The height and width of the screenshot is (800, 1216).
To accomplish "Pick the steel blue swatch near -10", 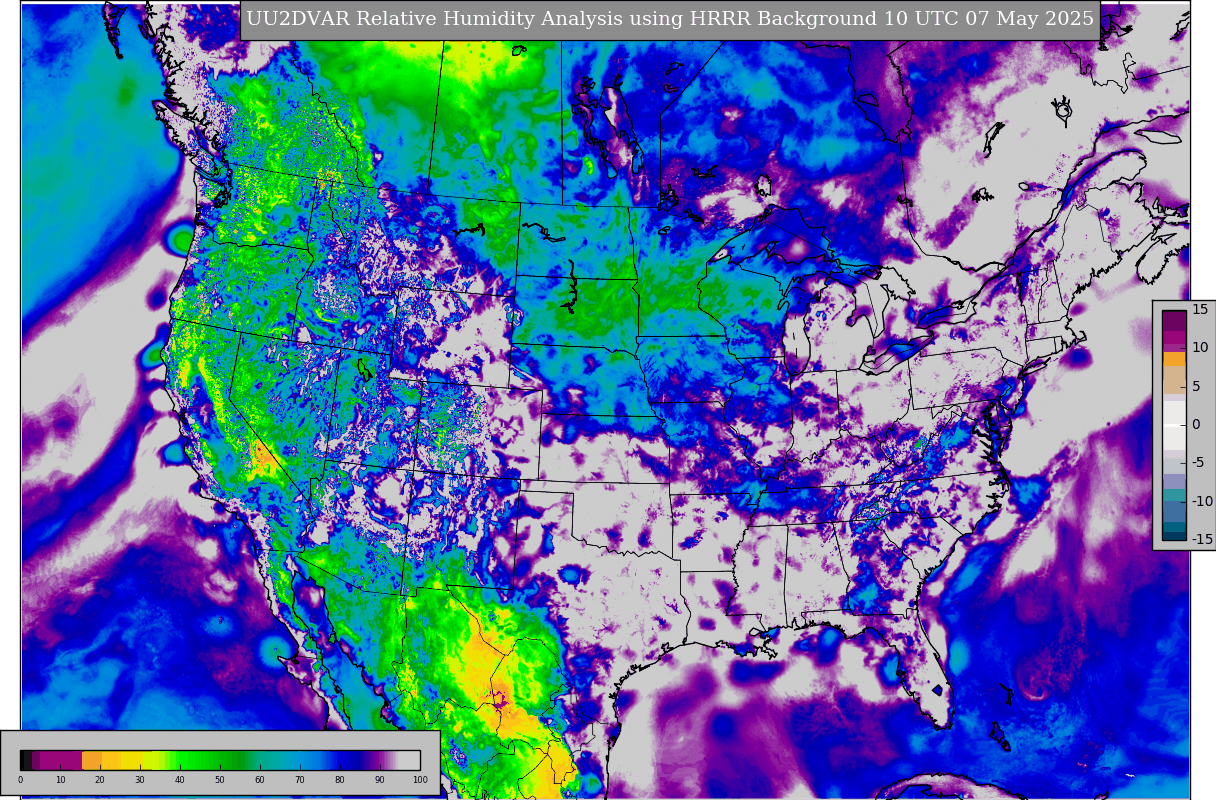I will click(1174, 511).
